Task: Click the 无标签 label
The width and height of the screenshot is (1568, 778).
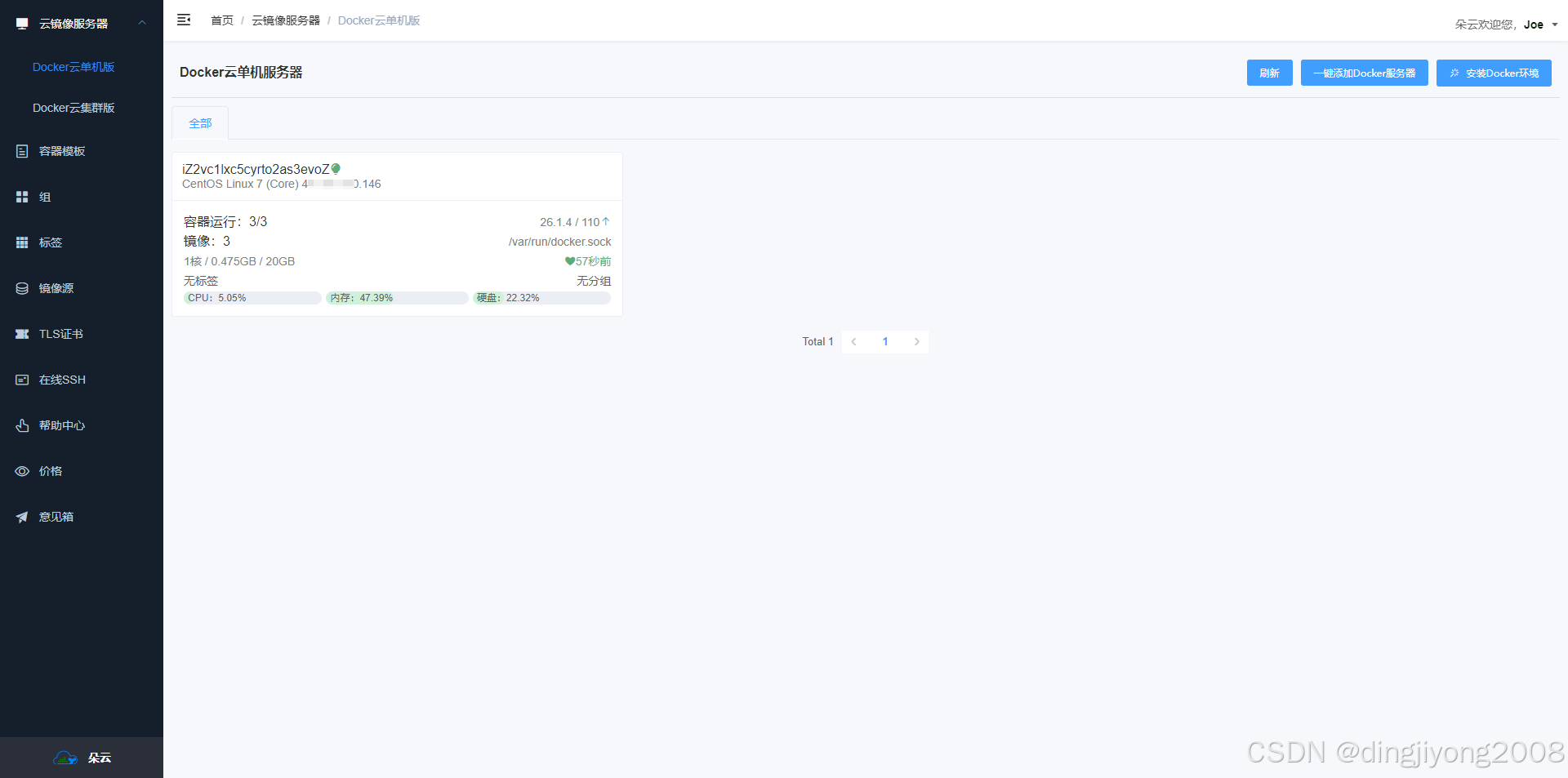Action: point(201,281)
